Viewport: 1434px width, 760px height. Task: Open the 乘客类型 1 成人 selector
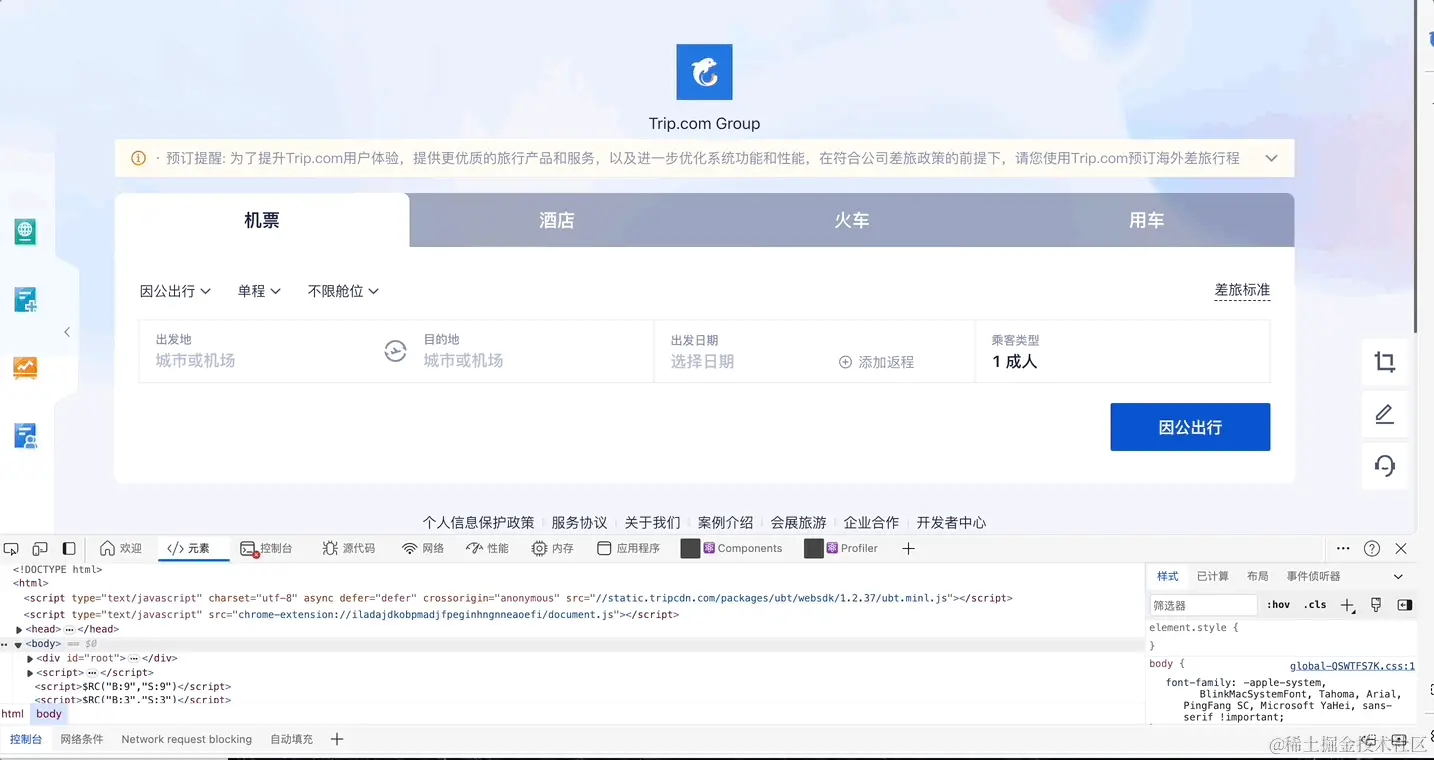coord(1122,351)
